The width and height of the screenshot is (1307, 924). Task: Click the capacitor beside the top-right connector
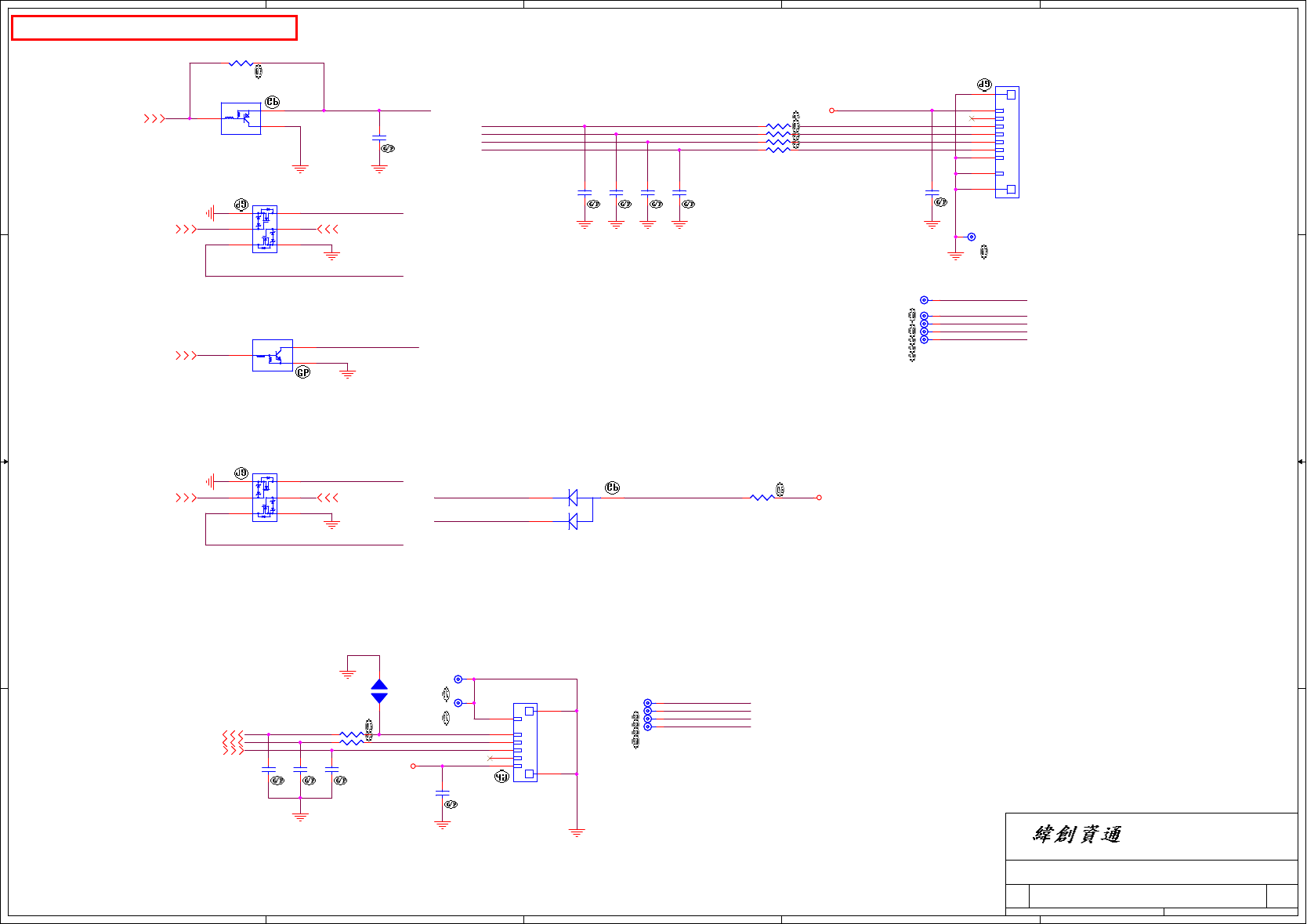click(932, 192)
